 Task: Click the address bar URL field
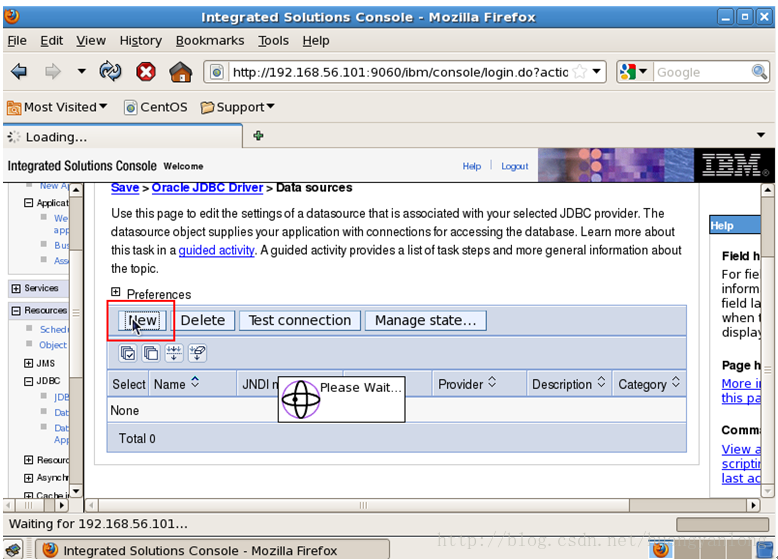coord(400,72)
